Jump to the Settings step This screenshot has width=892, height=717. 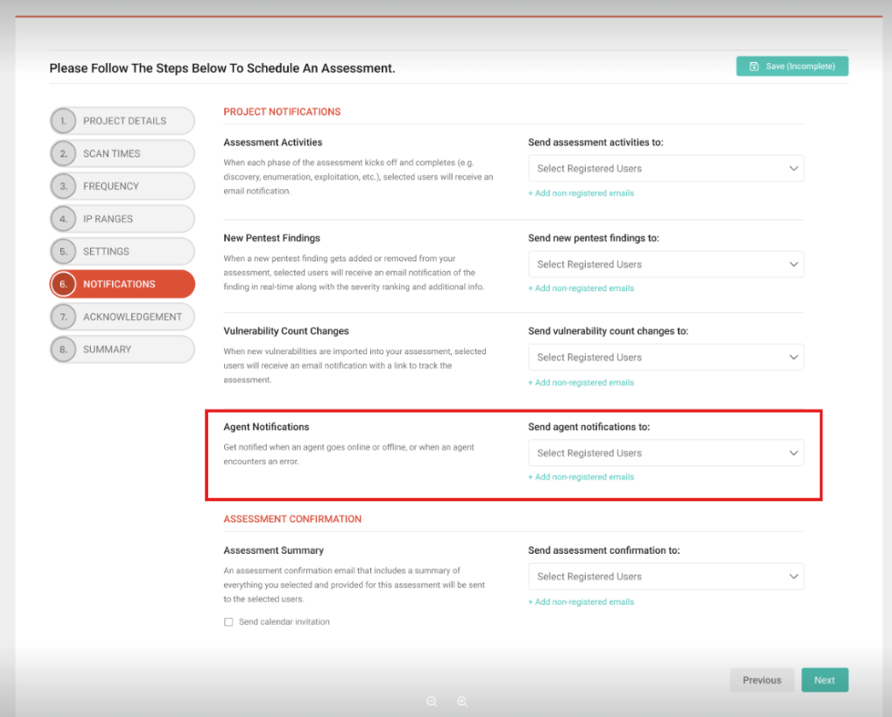pyautogui.click(x=122, y=251)
